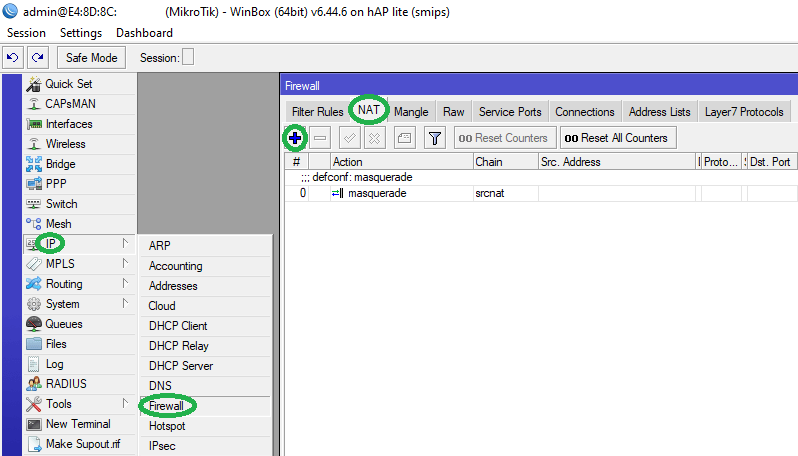Viewport: 798px width, 456px height.
Task: Open Switch icon in sidebar
Action: tap(34, 204)
